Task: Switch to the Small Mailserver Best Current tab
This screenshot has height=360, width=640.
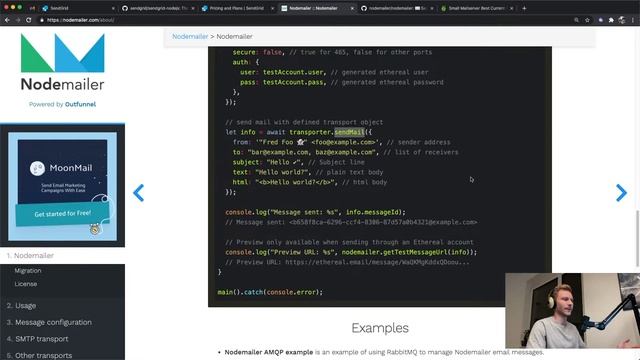Action: tap(476, 8)
